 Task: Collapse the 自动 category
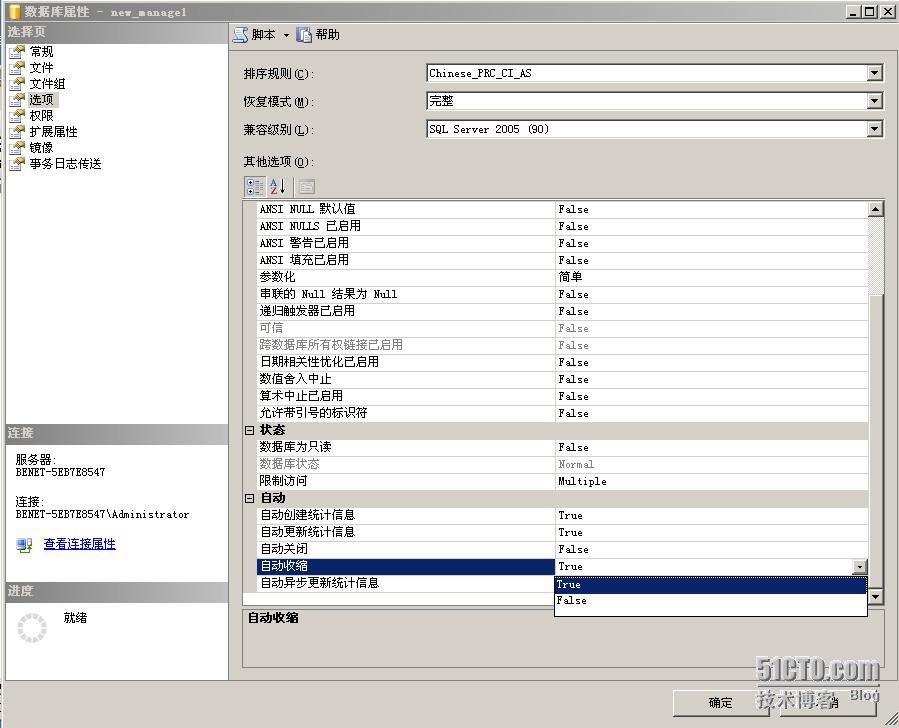[249, 499]
